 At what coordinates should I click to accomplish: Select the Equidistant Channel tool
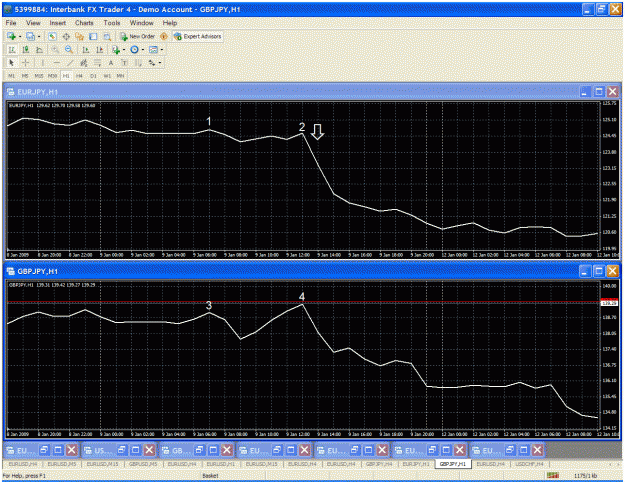[x=83, y=63]
